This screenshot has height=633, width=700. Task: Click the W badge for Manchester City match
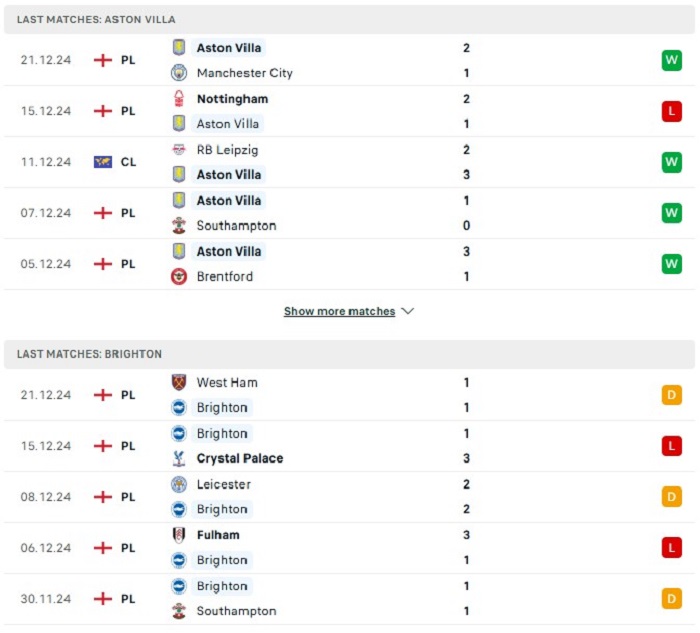(671, 60)
